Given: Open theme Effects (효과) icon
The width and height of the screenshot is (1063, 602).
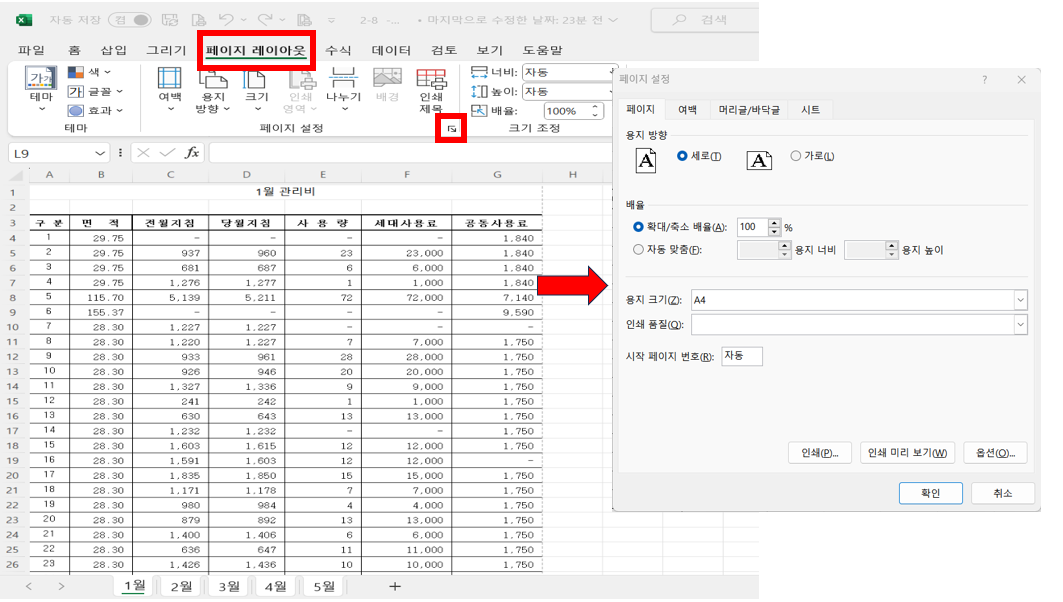Looking at the screenshot, I should pyautogui.click(x=75, y=110).
